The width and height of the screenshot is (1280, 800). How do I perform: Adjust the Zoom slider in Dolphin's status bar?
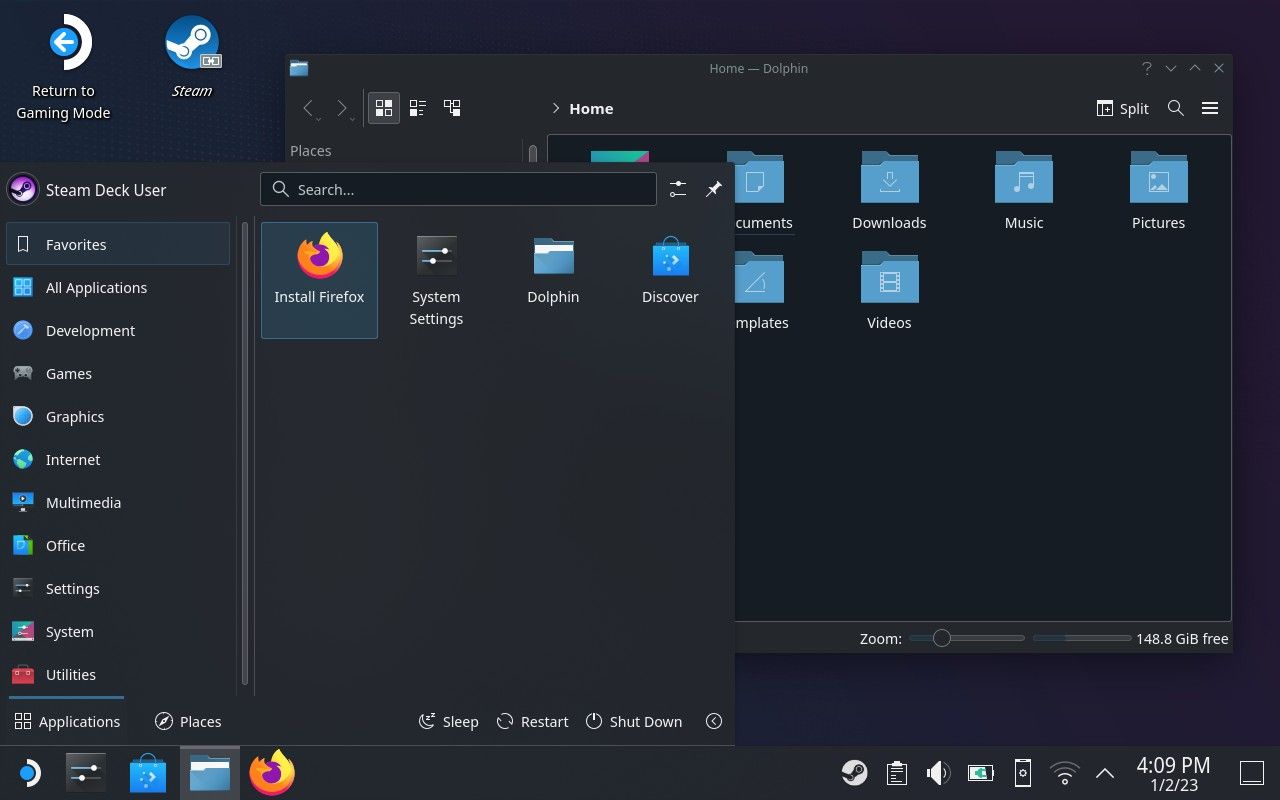(940, 637)
